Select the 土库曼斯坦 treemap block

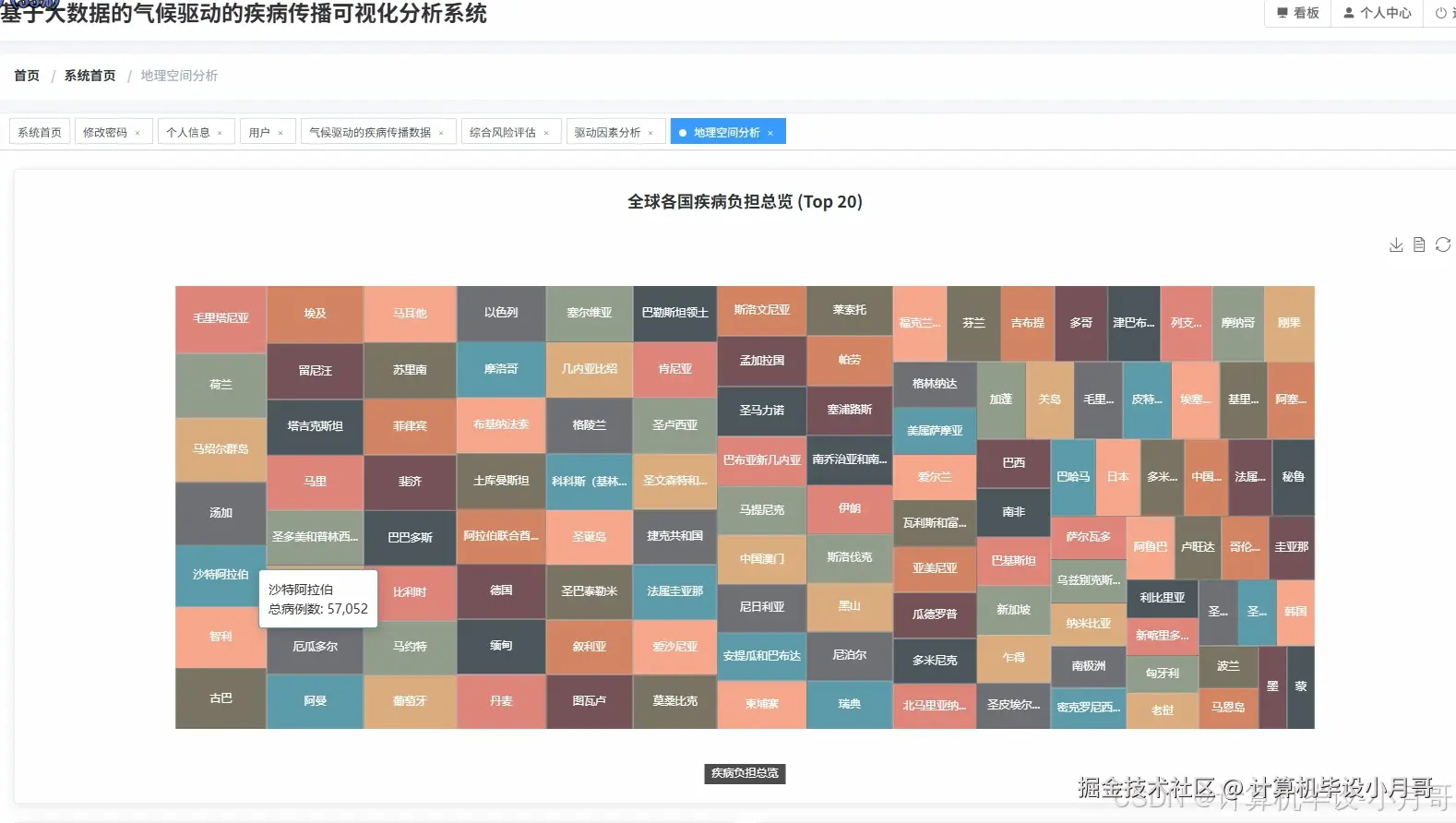(501, 481)
